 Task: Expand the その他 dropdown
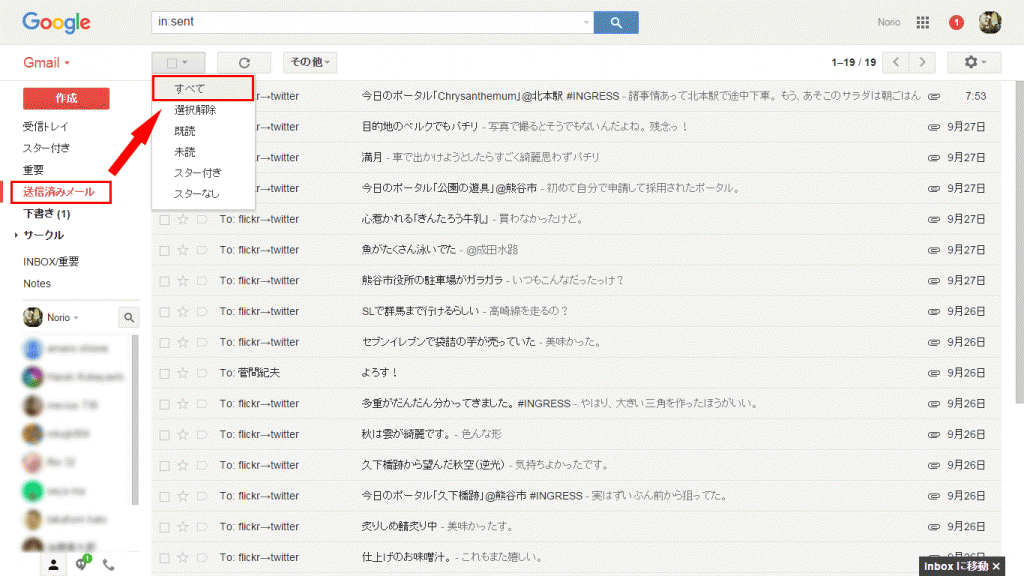coord(310,62)
